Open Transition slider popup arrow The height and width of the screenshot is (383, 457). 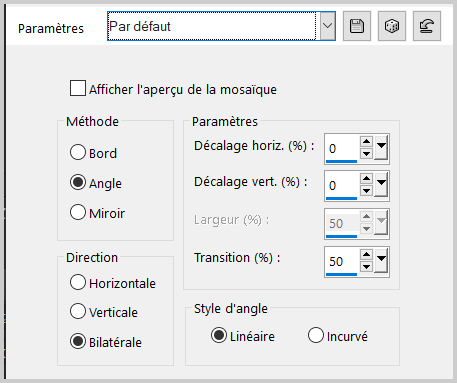click(381, 261)
